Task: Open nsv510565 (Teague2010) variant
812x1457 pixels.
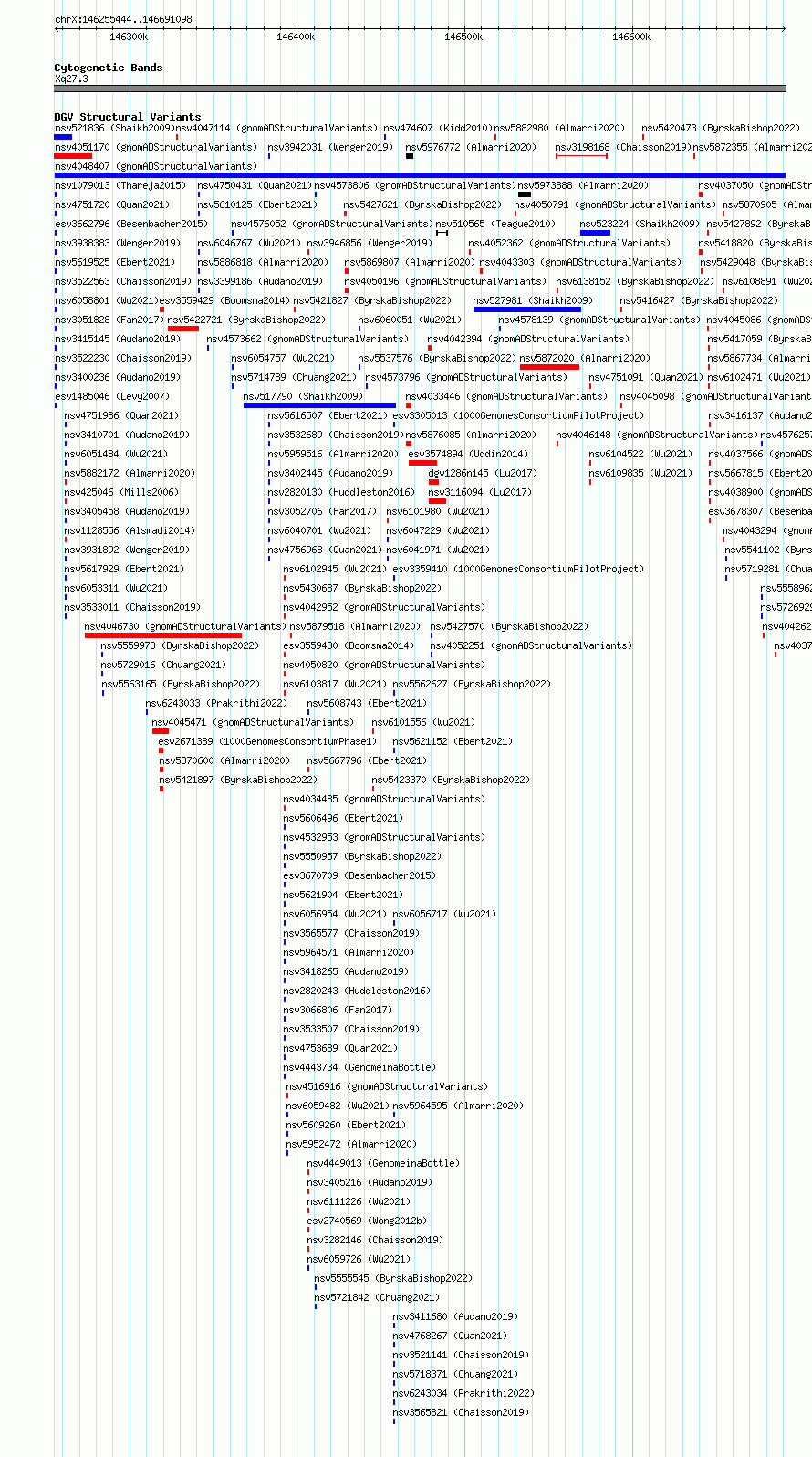Action: pyautogui.click(x=495, y=225)
